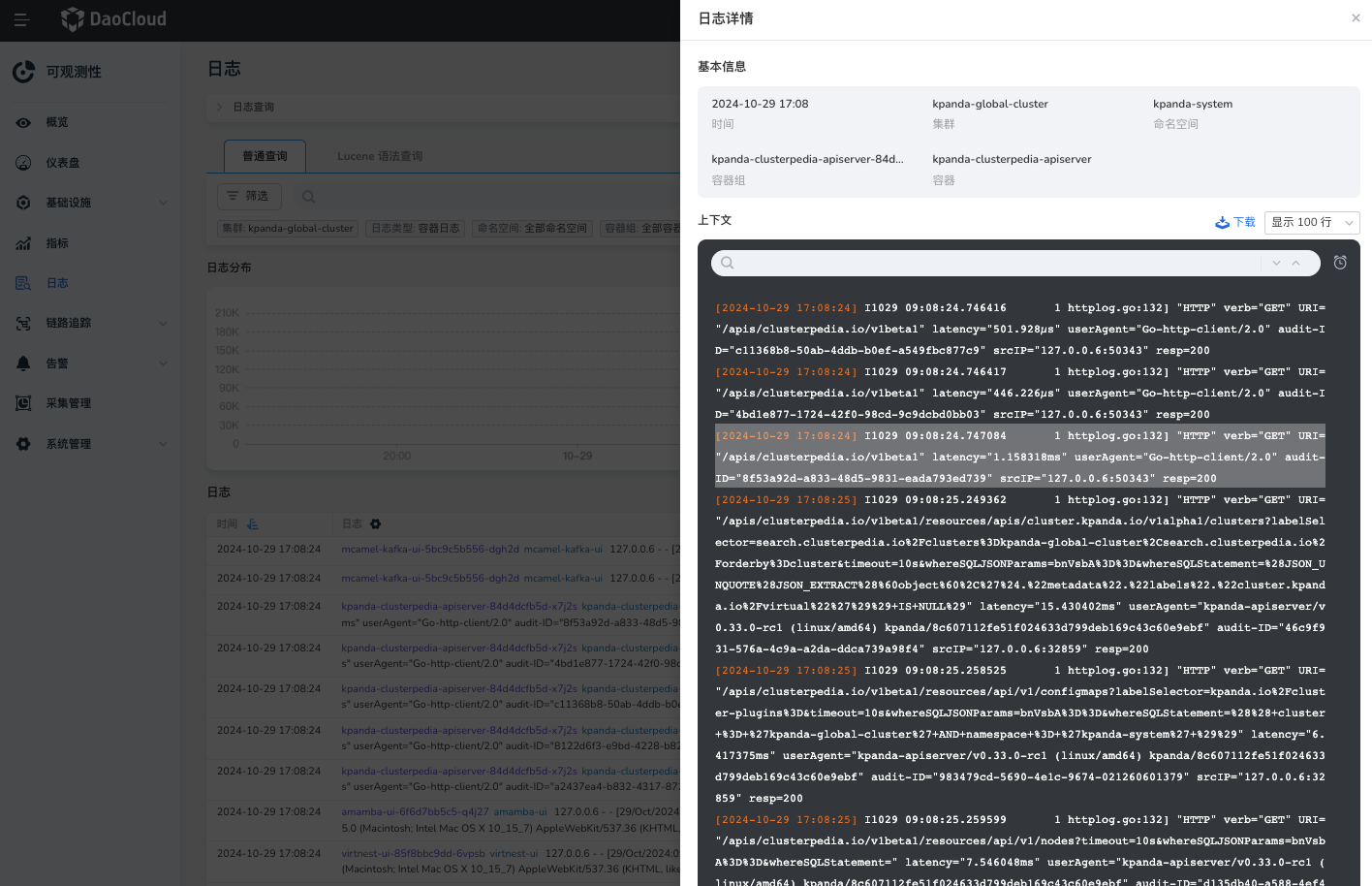Open the hamburger navigation menu

pyautogui.click(x=21, y=19)
